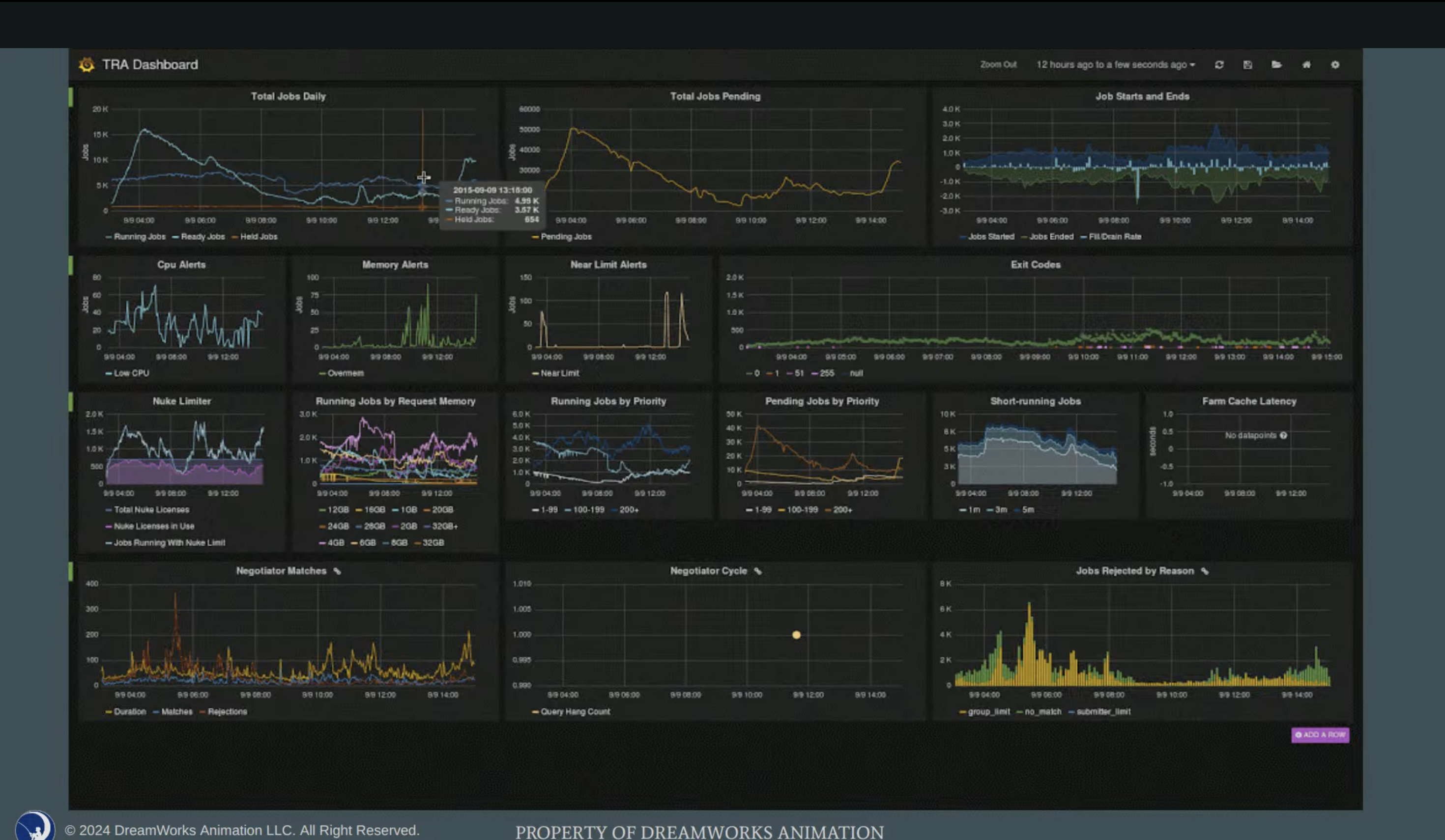
Task: Expand the row handle beside Nuke Limiter
Action: click(x=71, y=402)
